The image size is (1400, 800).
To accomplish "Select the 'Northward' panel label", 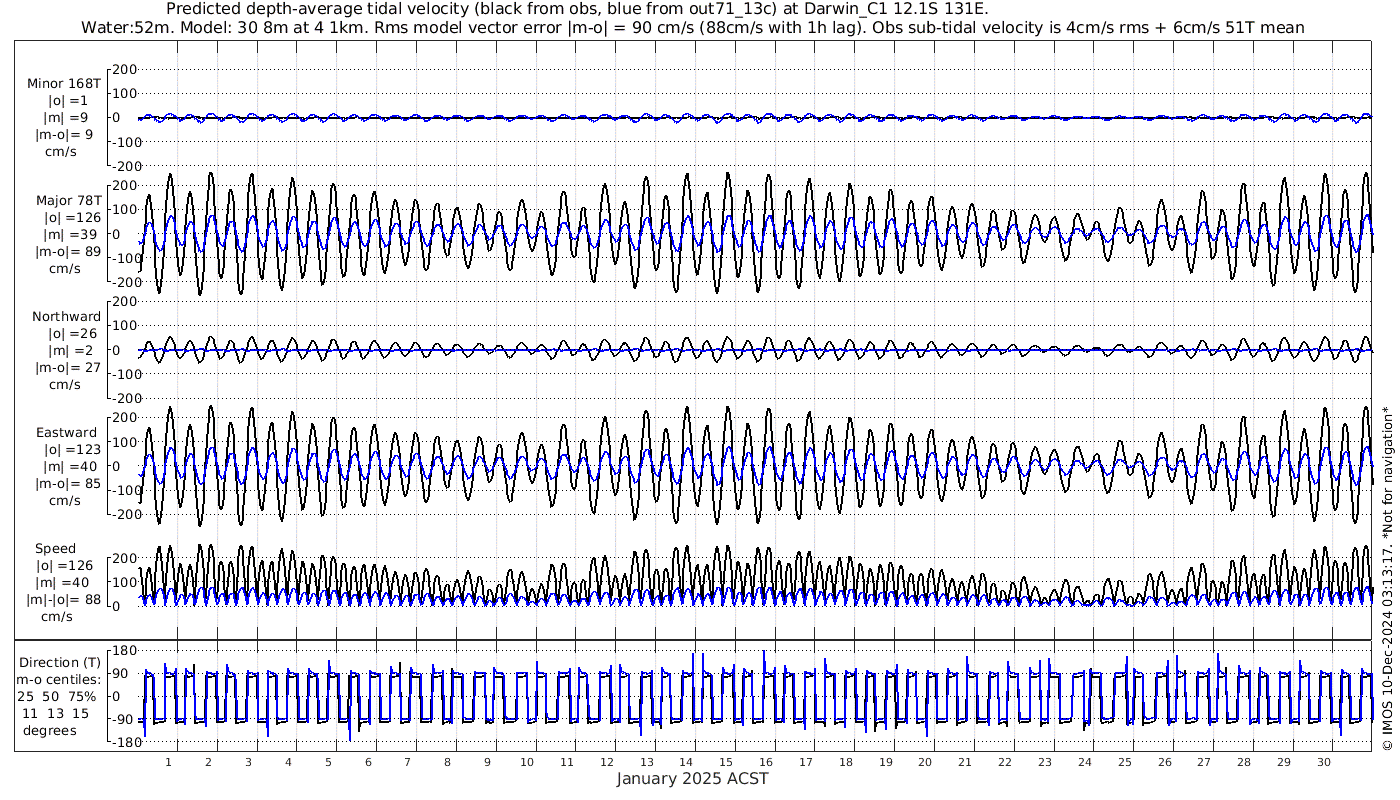I will click(66, 316).
